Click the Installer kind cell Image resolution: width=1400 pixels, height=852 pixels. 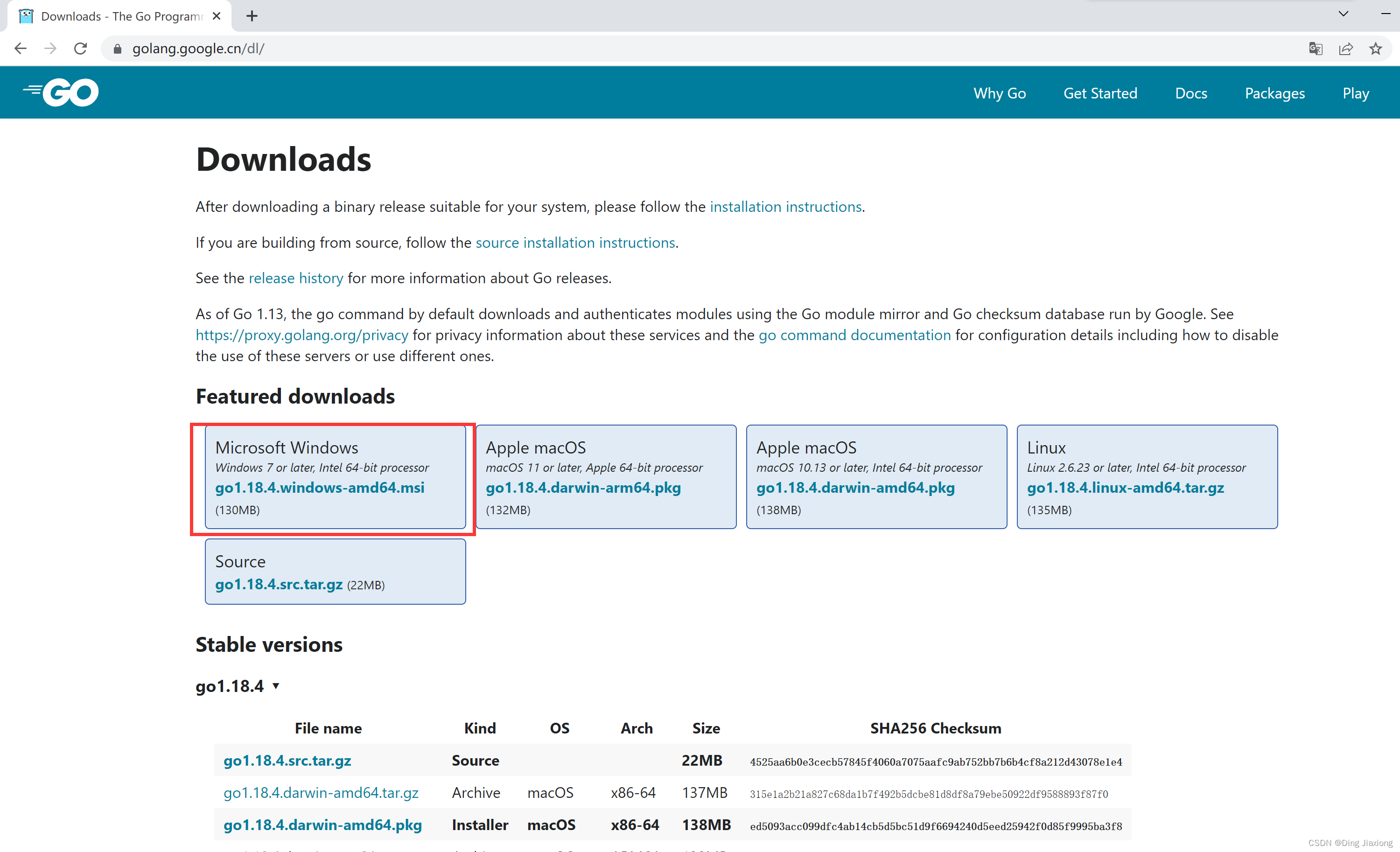tap(480, 825)
